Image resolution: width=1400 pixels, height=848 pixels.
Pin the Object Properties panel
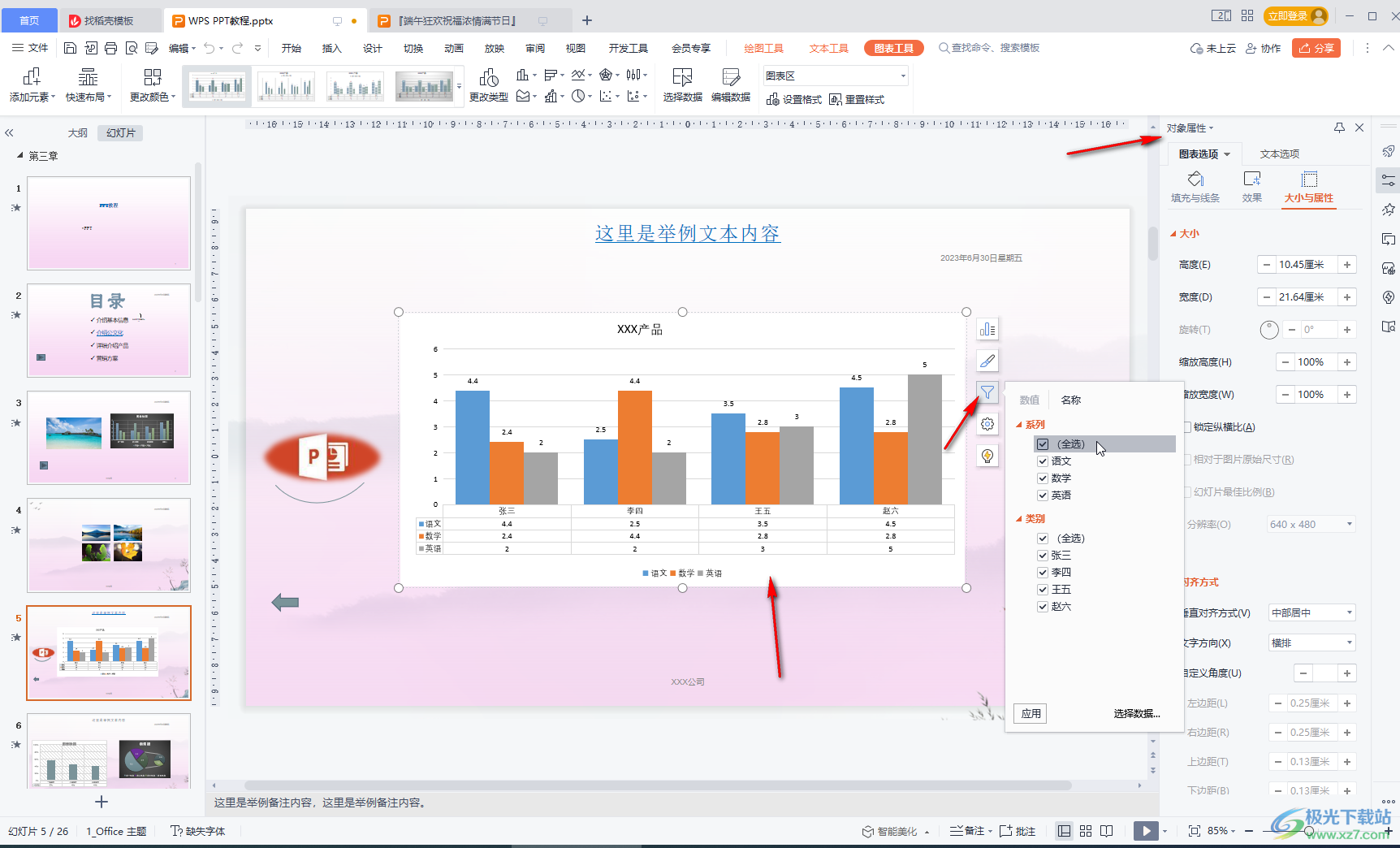(x=1339, y=128)
